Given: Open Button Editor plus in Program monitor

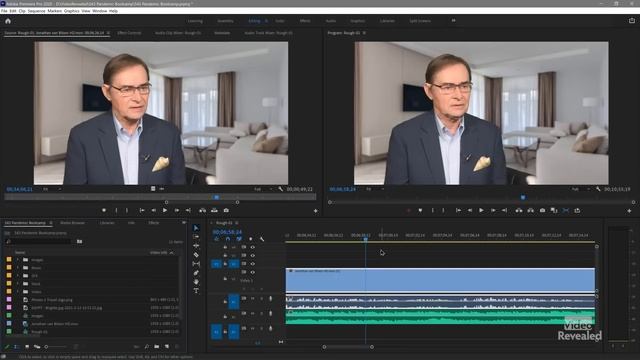Looking at the screenshot, I should 629,211.
